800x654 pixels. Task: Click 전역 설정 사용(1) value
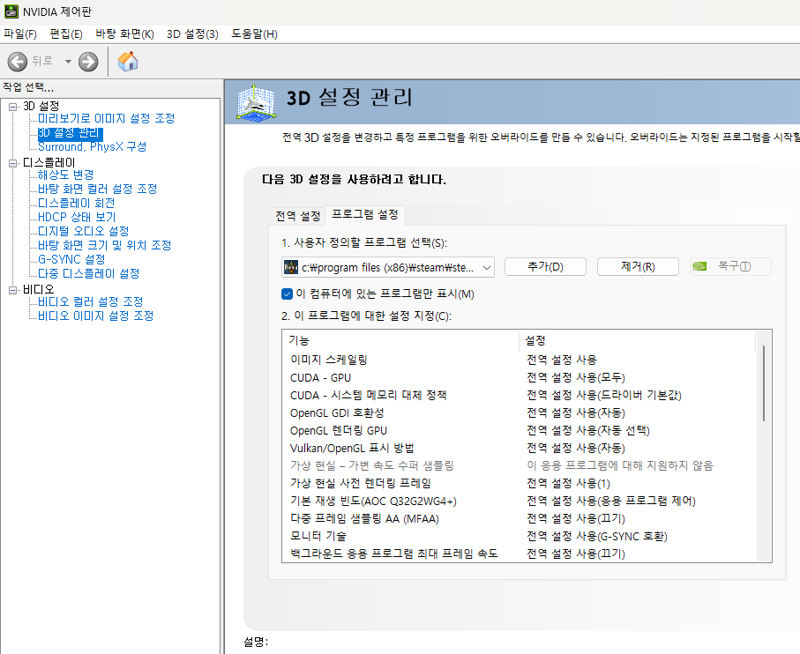point(568,484)
